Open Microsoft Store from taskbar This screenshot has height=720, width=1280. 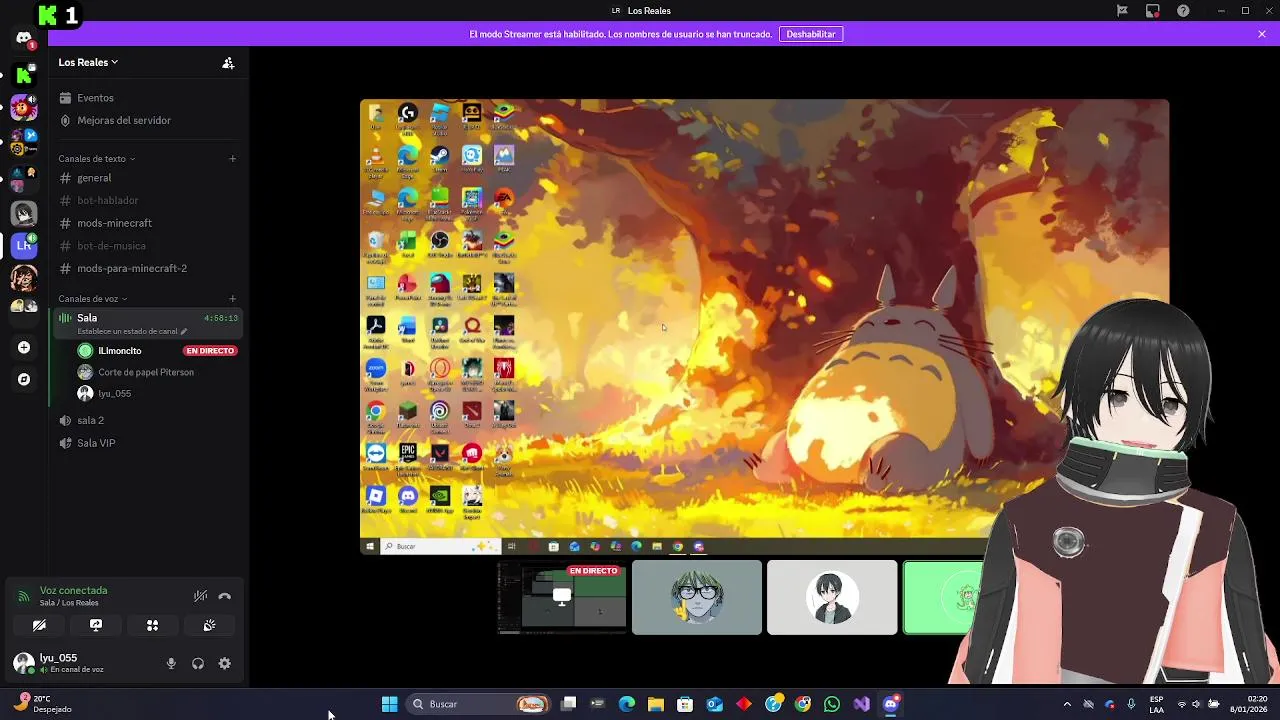[x=685, y=704]
